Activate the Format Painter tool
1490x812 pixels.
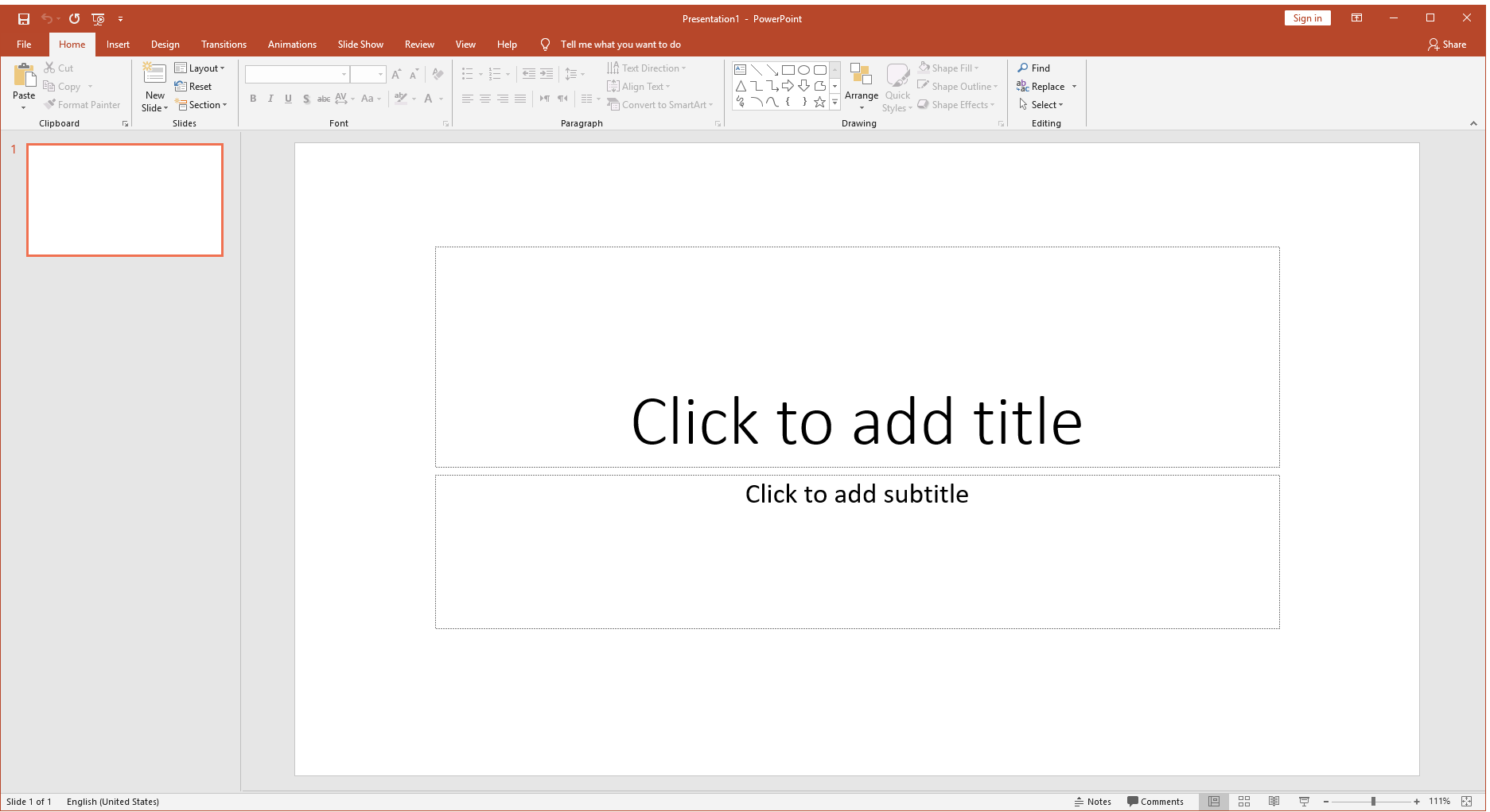click(82, 104)
